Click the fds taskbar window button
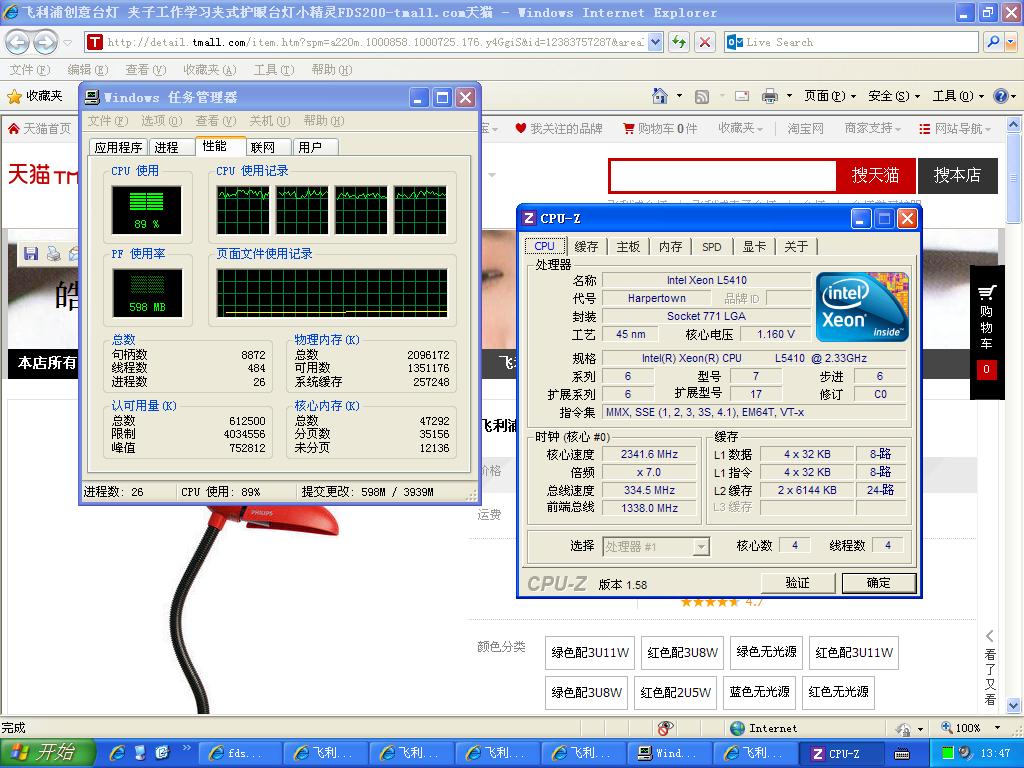Viewport: 1024px width, 768px height. click(x=239, y=754)
